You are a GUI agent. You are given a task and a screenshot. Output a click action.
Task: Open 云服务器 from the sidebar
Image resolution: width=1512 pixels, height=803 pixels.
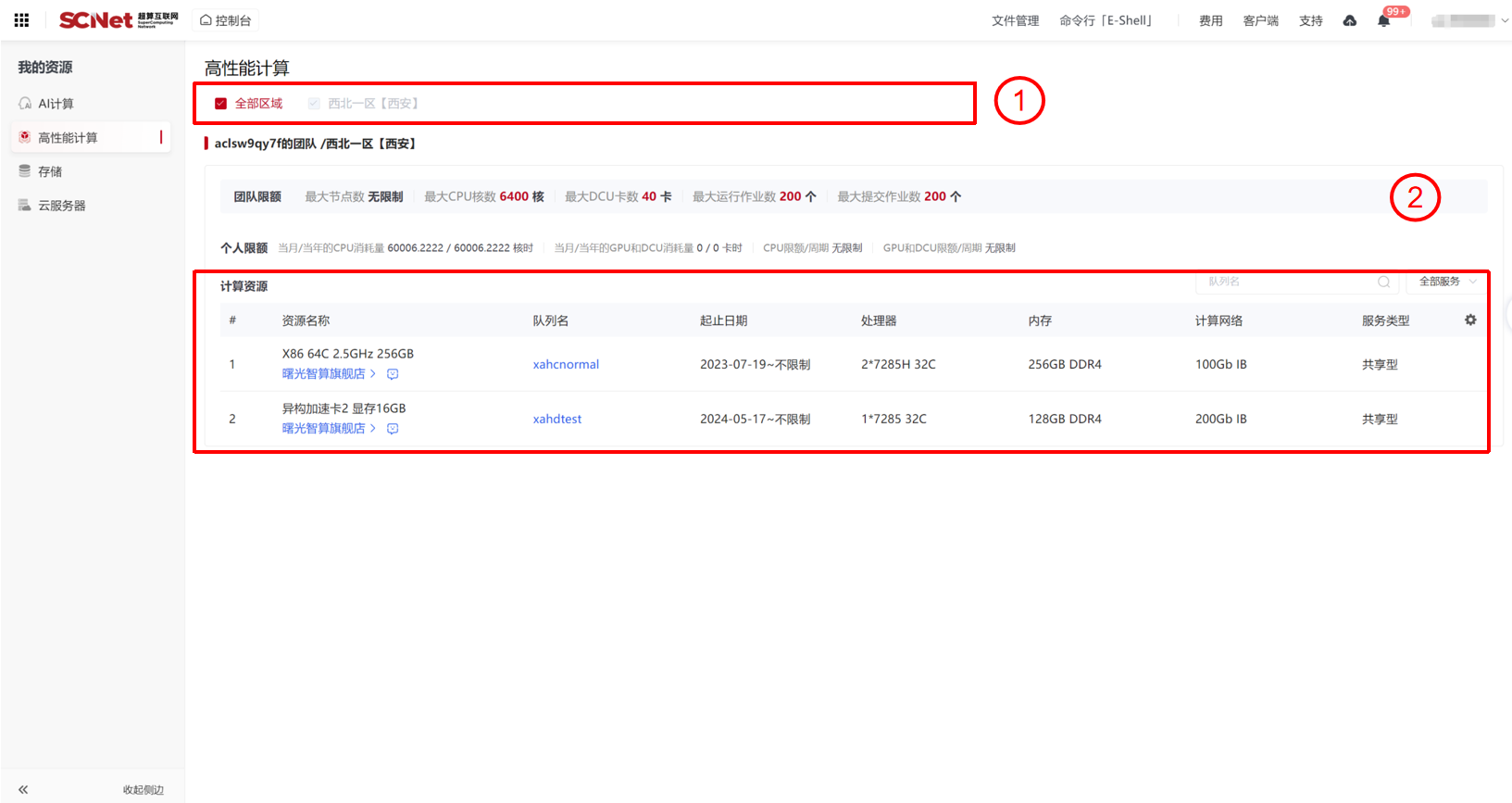[x=61, y=206]
